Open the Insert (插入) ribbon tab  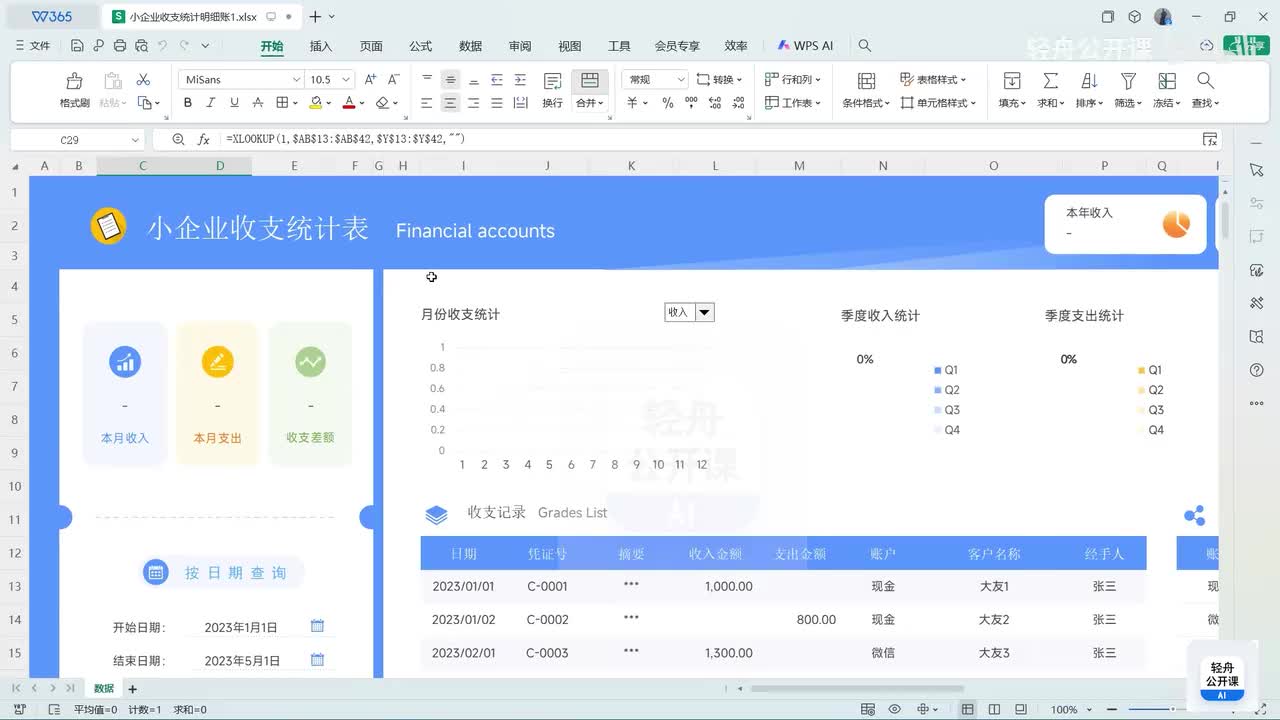click(321, 46)
